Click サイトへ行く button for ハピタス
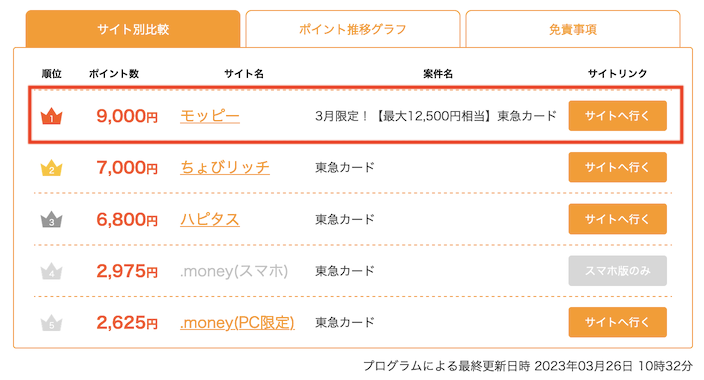 617,219
